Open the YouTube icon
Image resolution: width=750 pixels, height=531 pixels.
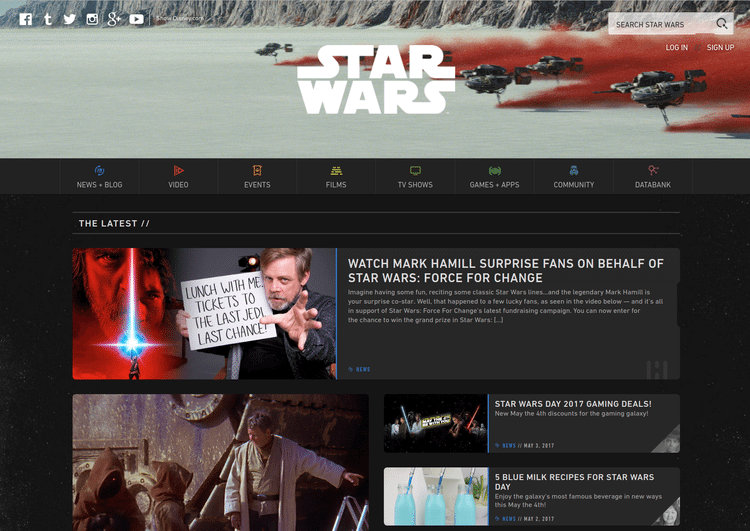(x=136, y=19)
